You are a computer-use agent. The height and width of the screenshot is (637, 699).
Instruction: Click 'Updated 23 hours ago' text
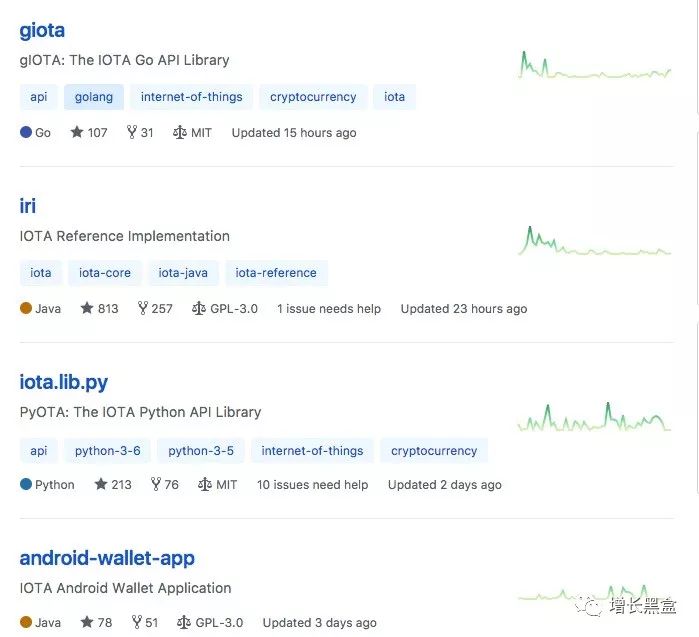coord(464,308)
